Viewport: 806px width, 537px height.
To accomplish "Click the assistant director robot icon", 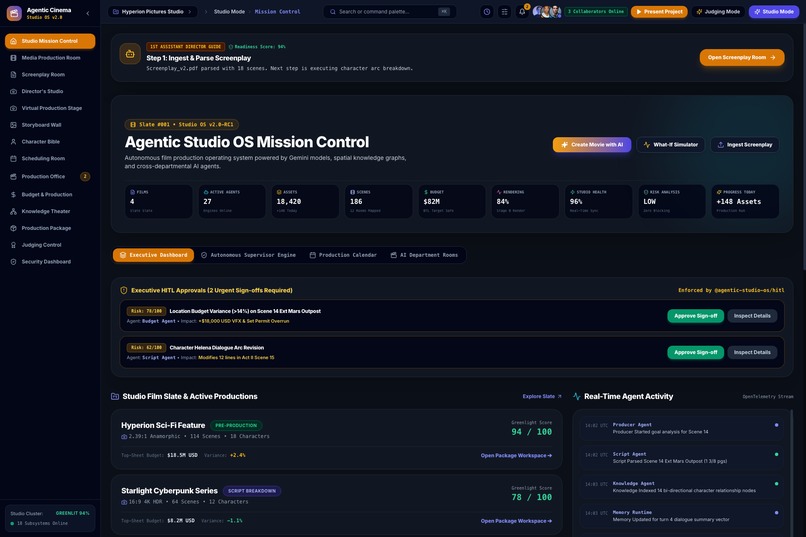I will click(x=130, y=54).
